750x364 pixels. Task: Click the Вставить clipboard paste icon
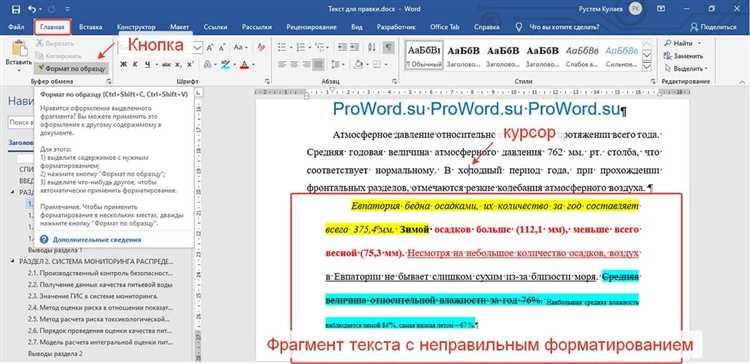tap(19, 49)
